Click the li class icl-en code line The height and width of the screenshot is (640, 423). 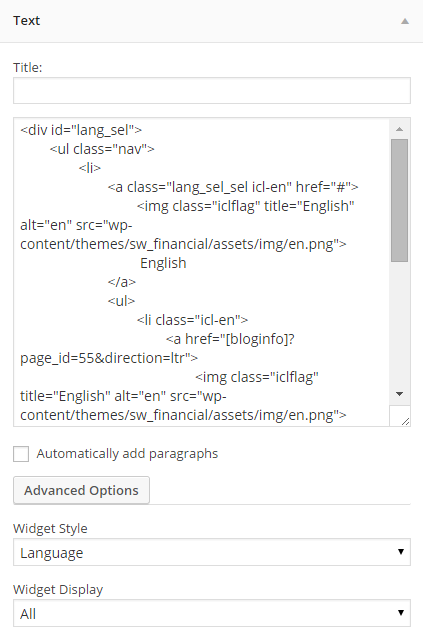[x=192, y=320]
